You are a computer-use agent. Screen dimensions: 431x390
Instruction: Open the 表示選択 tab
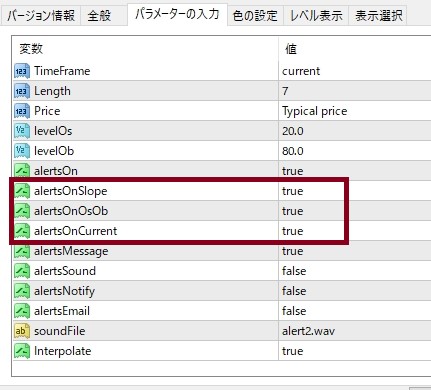pyautogui.click(x=379, y=16)
